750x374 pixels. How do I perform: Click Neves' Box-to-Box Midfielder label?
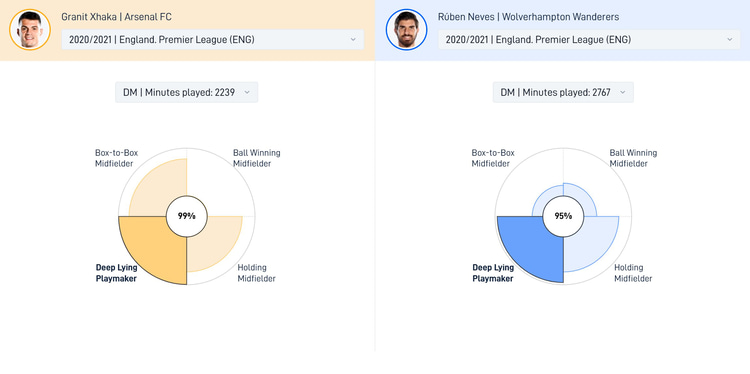pos(493,158)
